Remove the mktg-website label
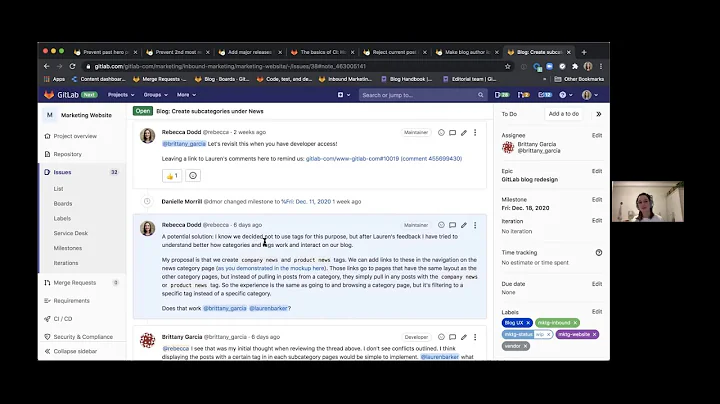 (x=594, y=334)
